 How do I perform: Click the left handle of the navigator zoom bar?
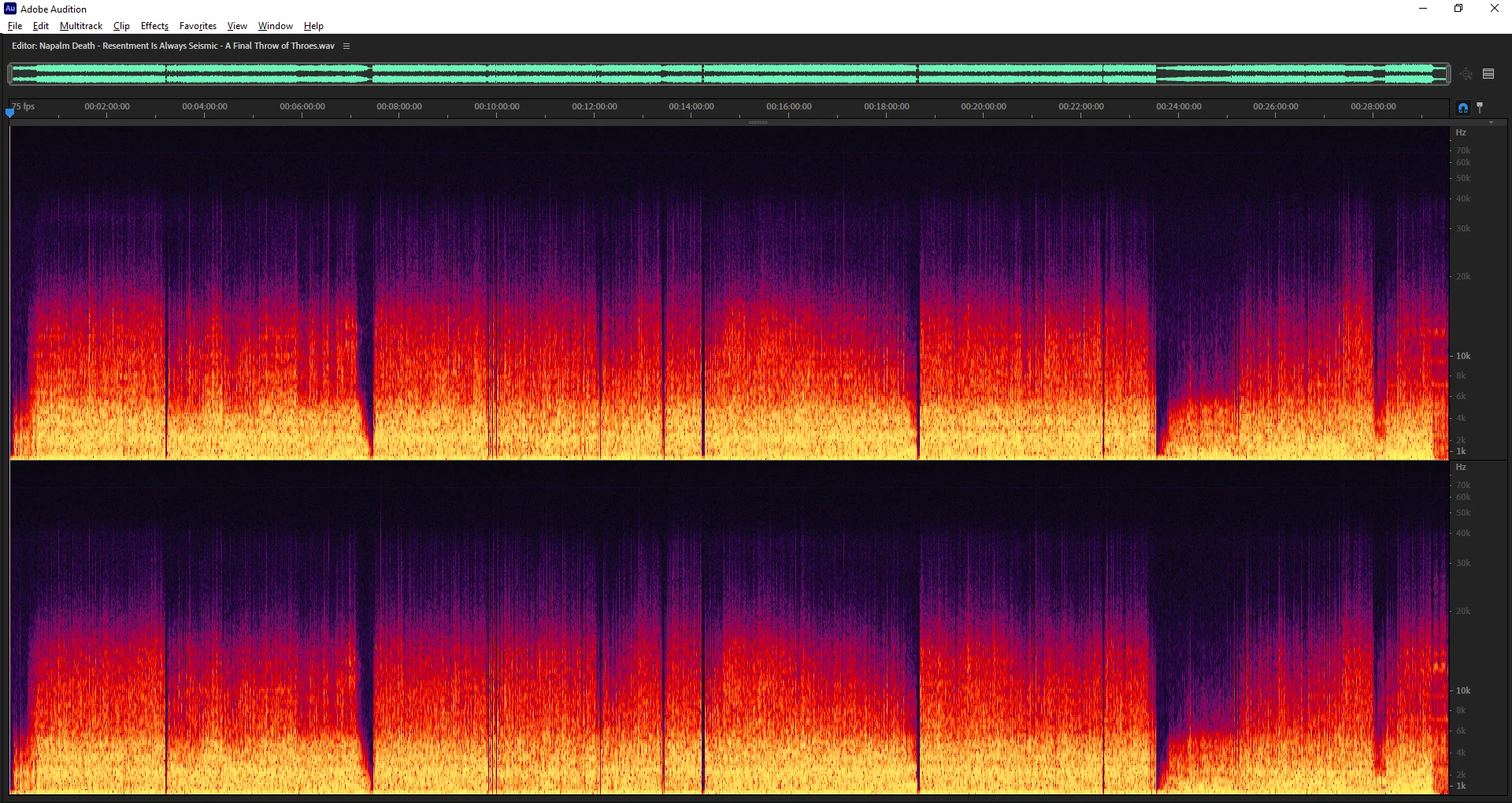click(x=10, y=74)
